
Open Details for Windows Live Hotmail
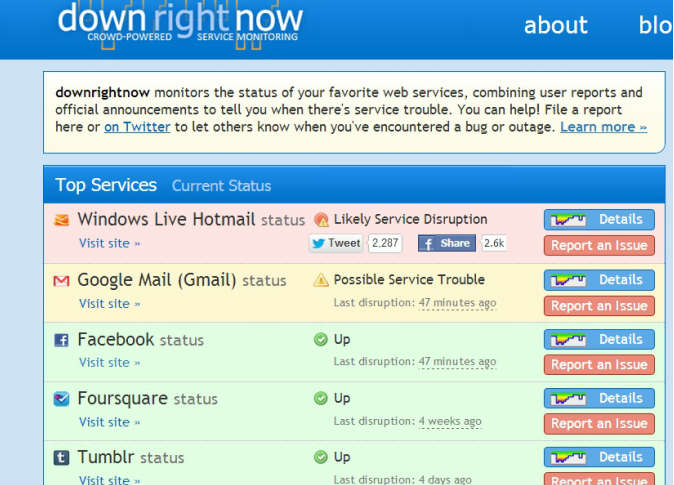pos(599,220)
